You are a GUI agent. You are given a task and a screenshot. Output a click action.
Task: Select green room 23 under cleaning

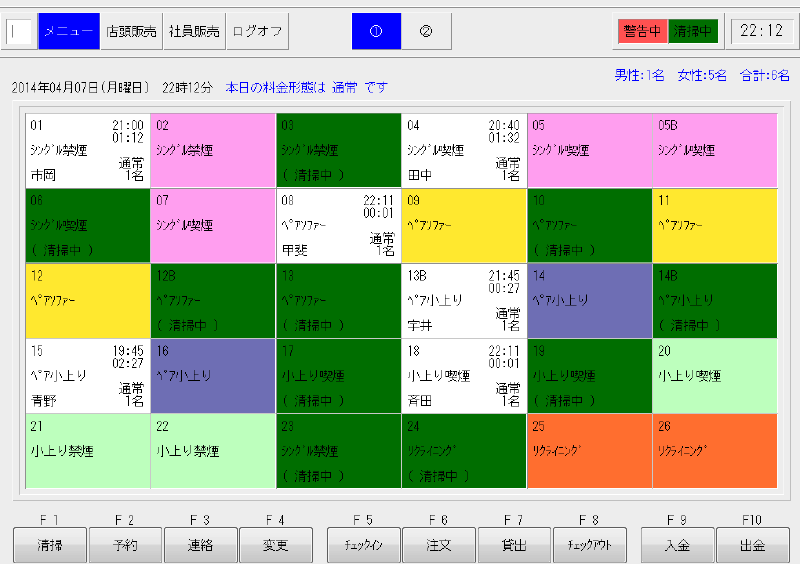(x=339, y=451)
